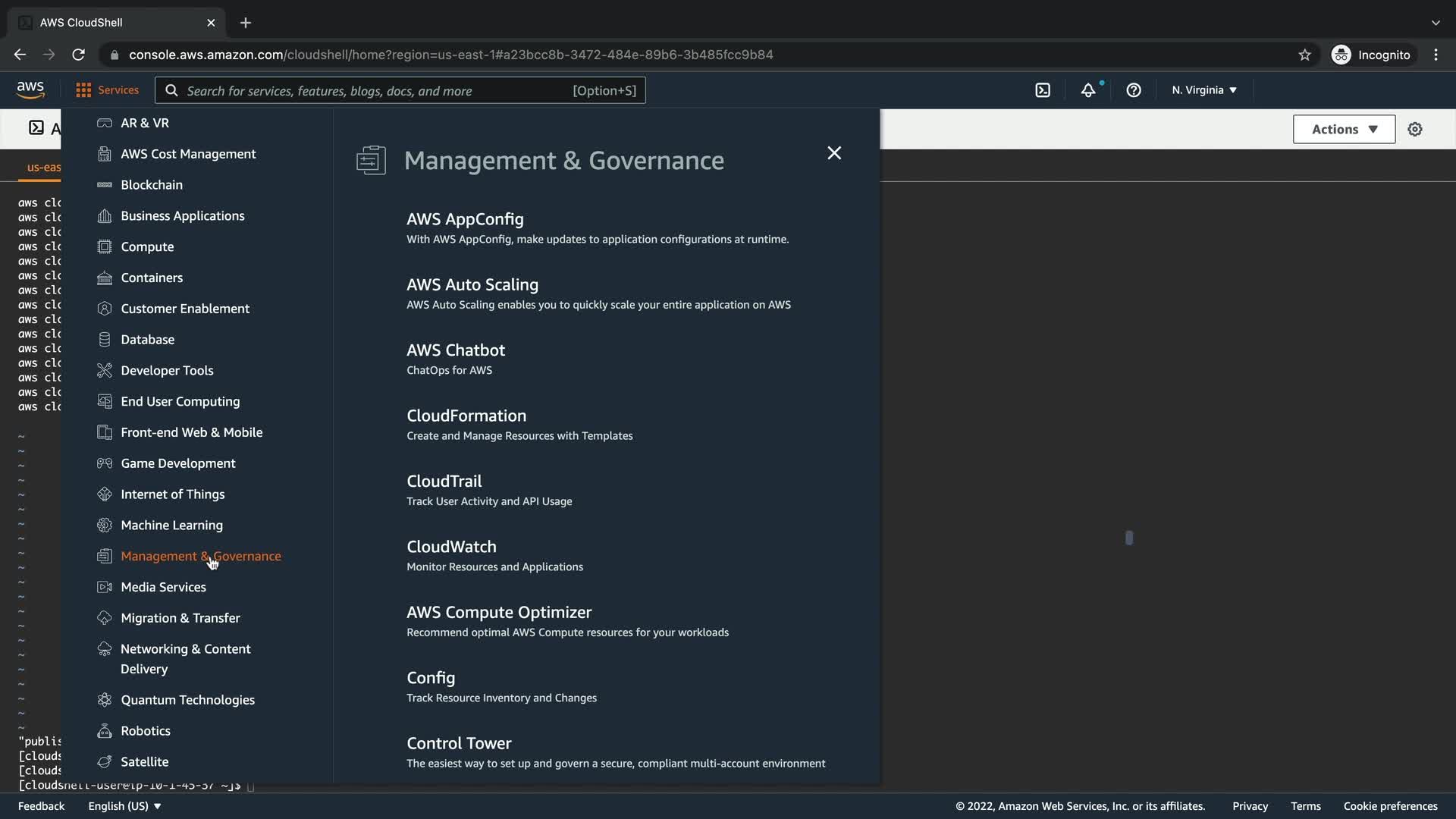1456x819 pixels.
Task: Open N. Virginia region selector
Action: (x=1204, y=90)
